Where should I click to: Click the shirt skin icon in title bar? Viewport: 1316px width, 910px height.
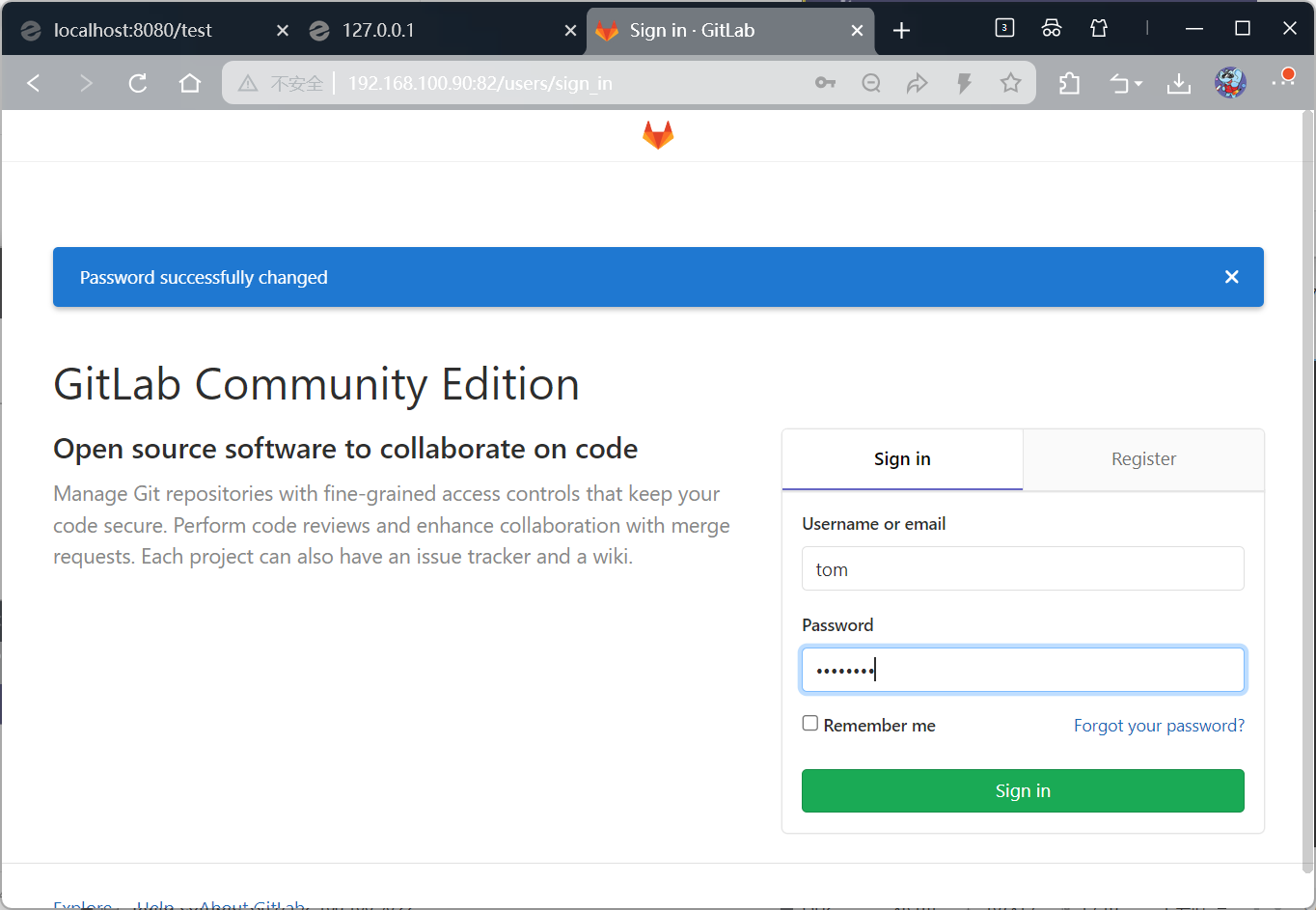tap(1099, 28)
